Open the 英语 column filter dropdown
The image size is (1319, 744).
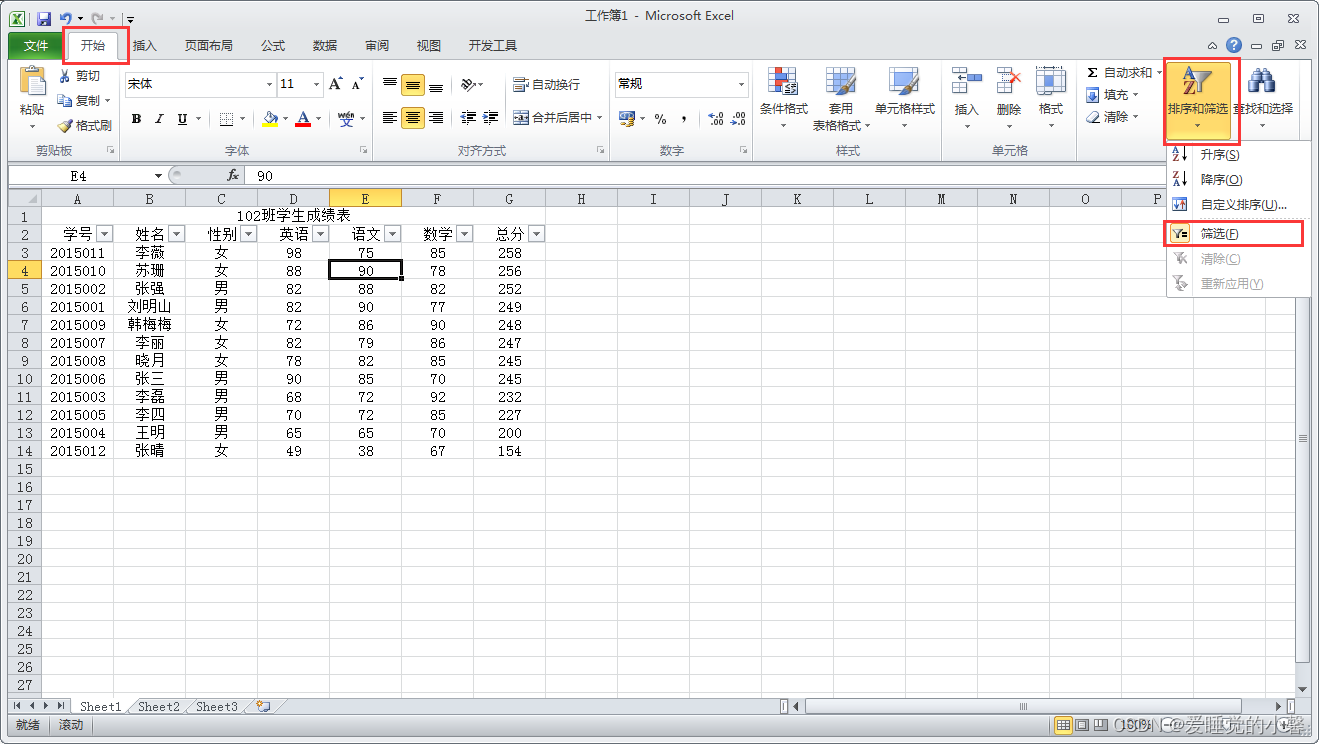point(321,234)
